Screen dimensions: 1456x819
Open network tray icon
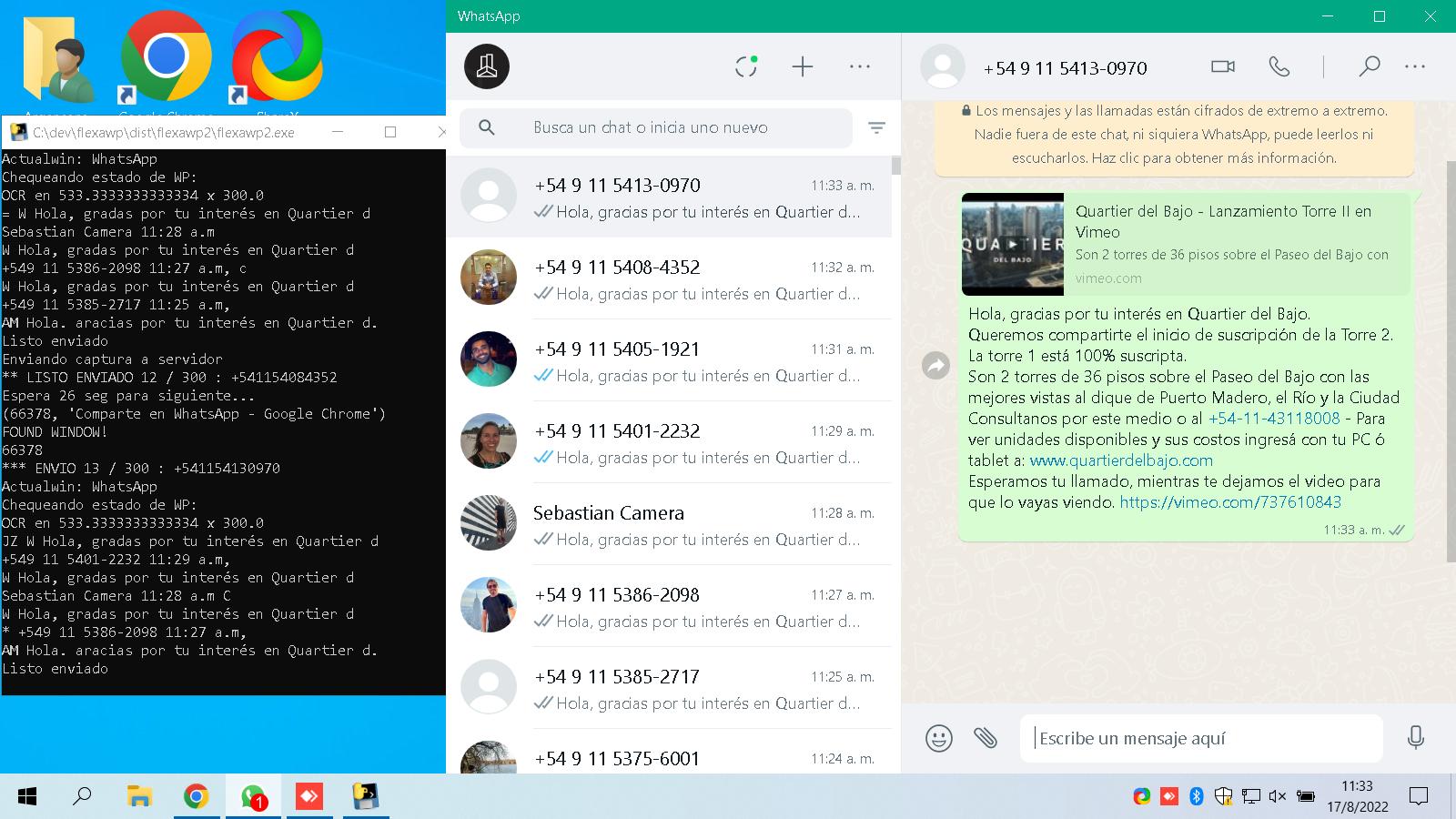coord(1251,797)
